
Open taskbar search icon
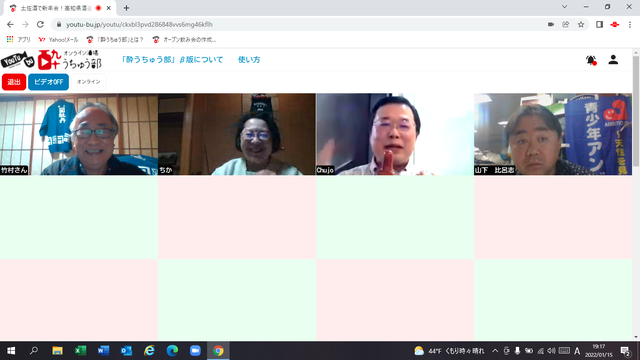(x=34, y=351)
